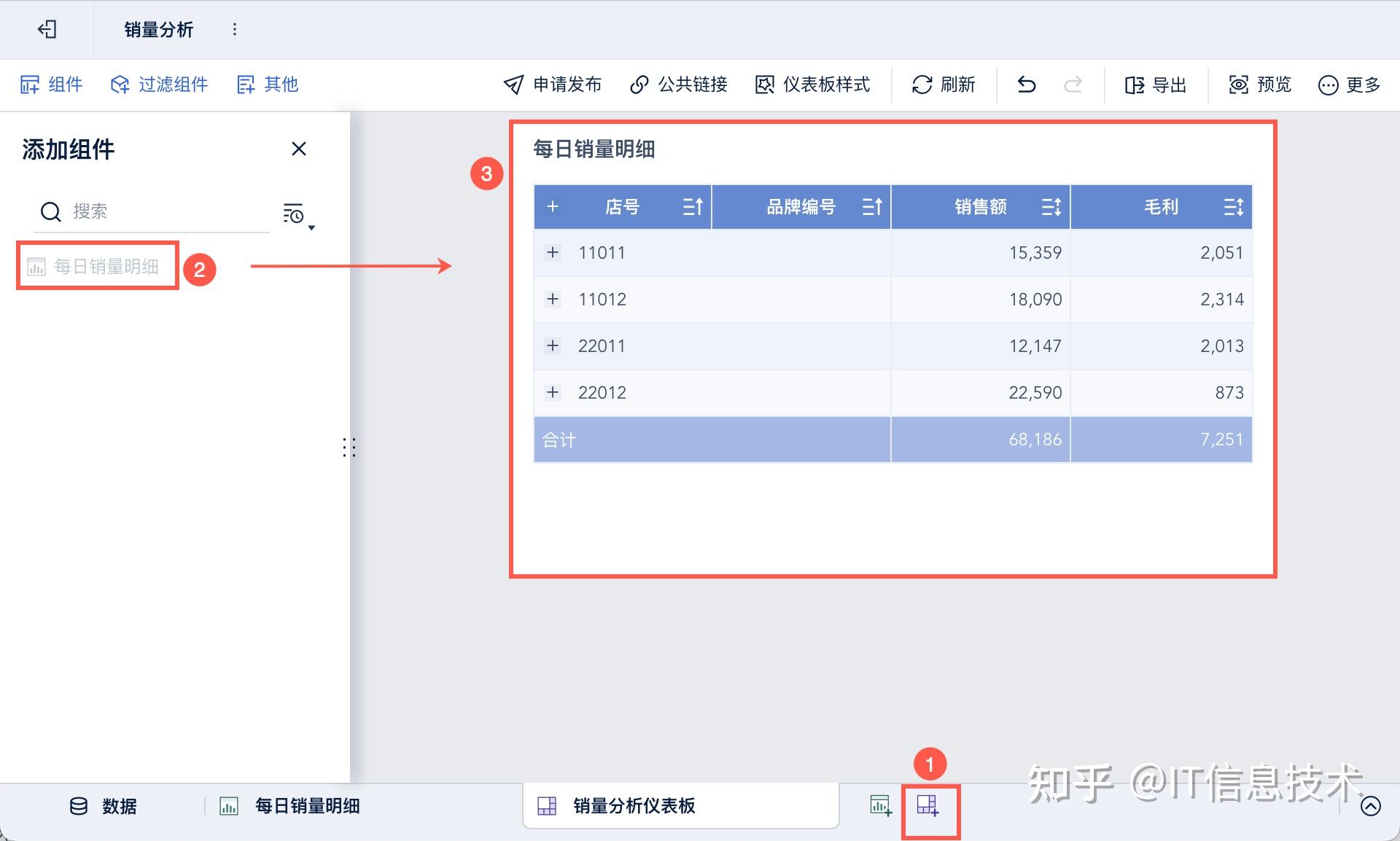Open the three-dot menu beside 销量分析
Image resolution: width=1400 pixels, height=841 pixels.
(234, 29)
